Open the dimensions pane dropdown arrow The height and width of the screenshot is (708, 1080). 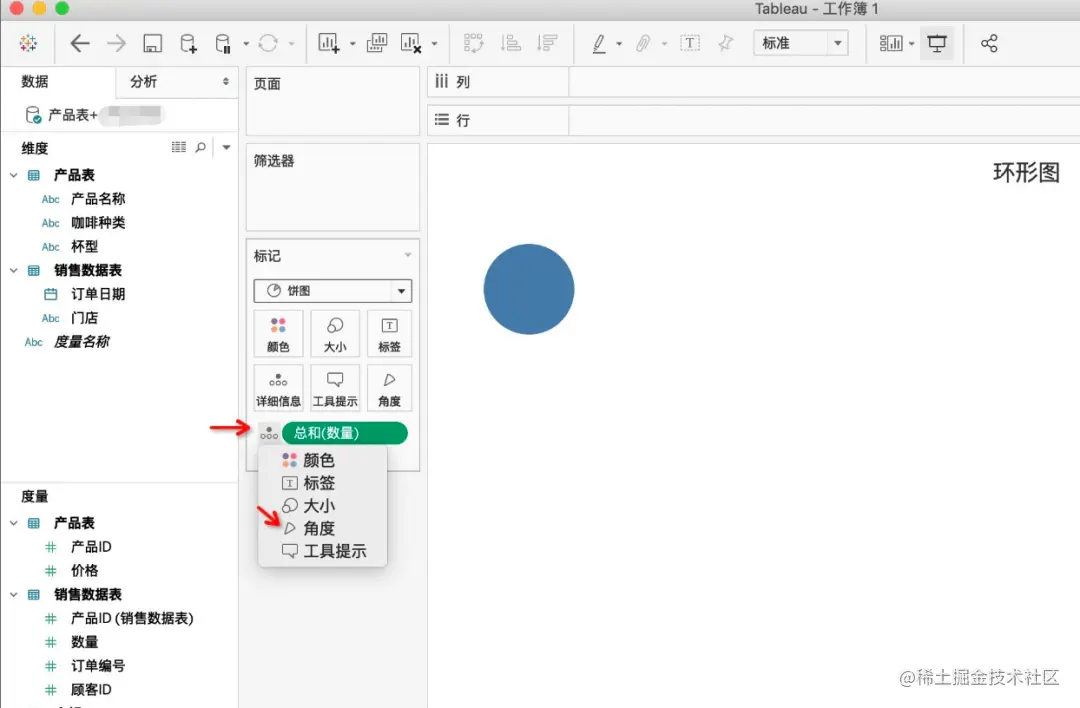(x=226, y=147)
